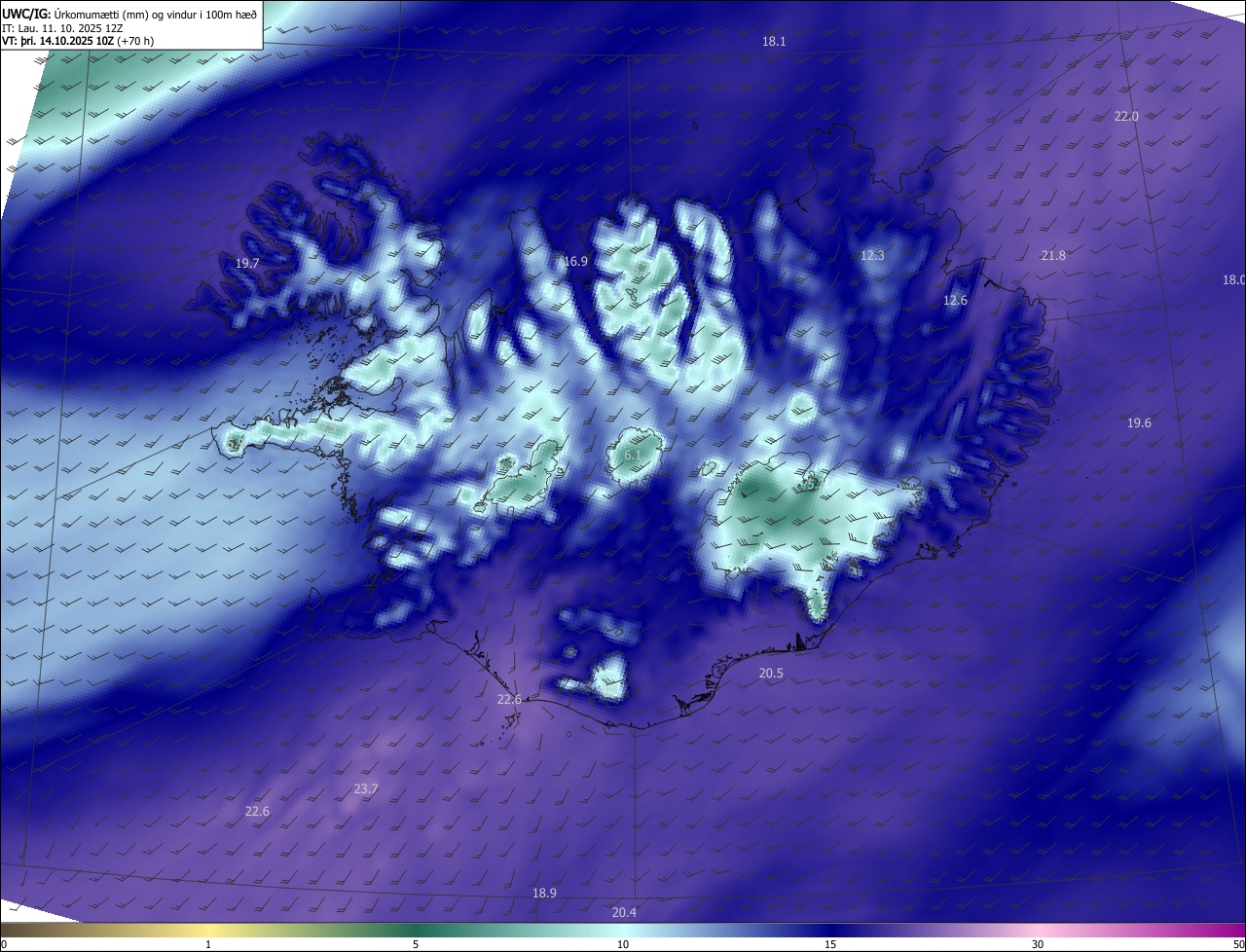The height and width of the screenshot is (952, 1246).
Task: Click the valid time line "VT: þri. 14.10.2025 10Z (+70 h)"
Action: pyautogui.click(x=78, y=41)
